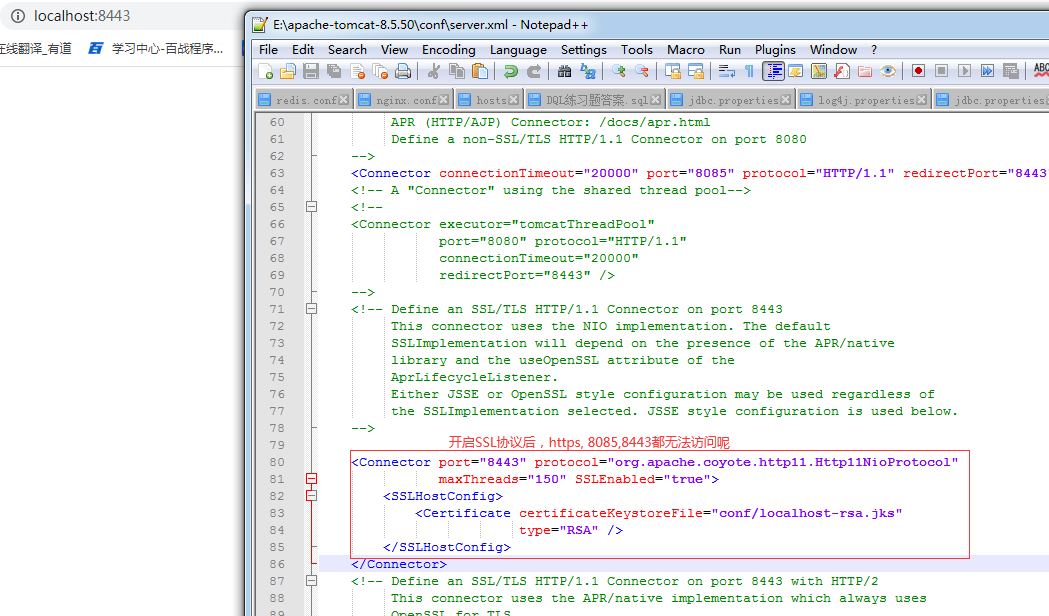Click the Save Recorded Macro icon
The image size is (1049, 616).
click(1011, 71)
